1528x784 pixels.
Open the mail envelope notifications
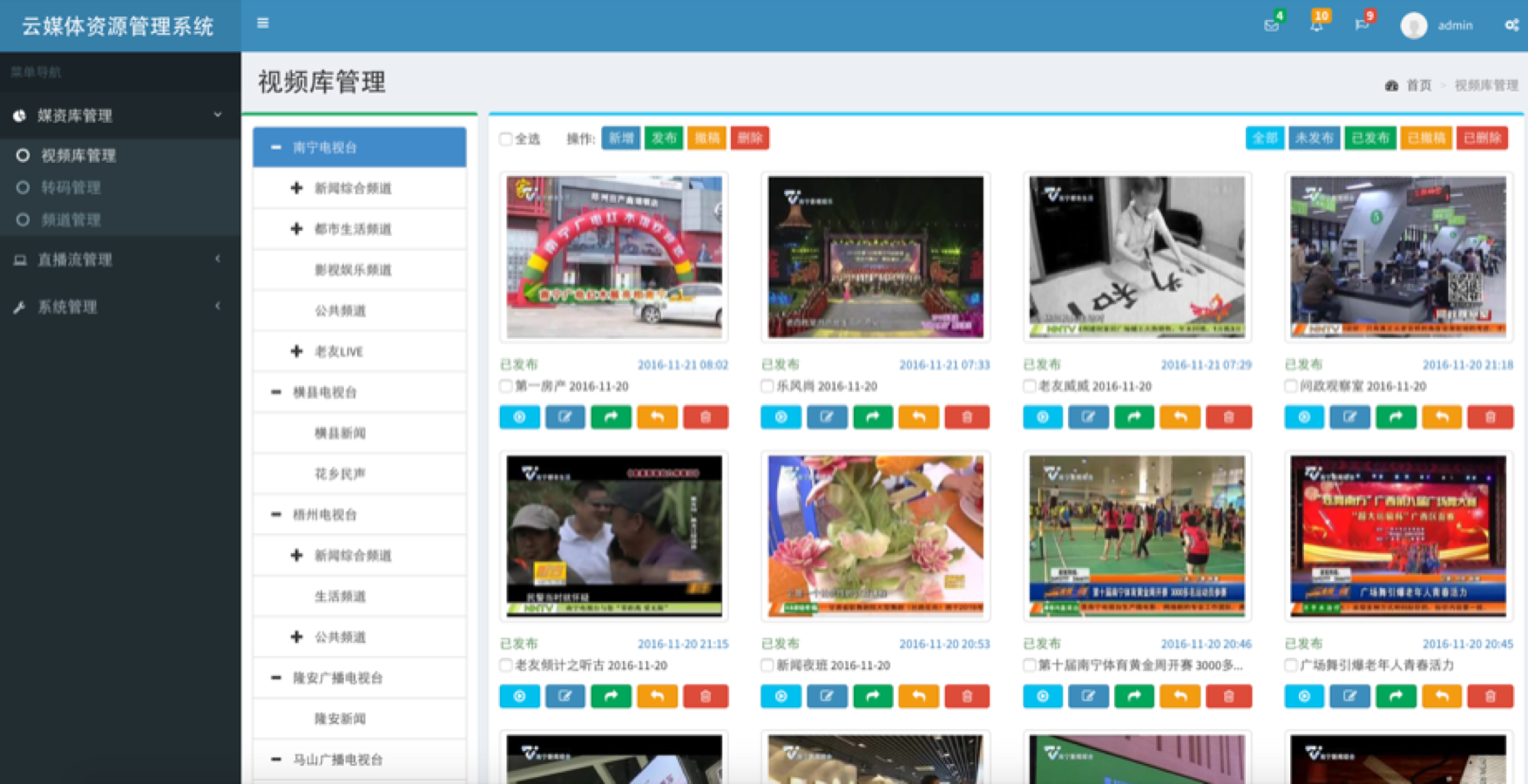pos(1271,25)
